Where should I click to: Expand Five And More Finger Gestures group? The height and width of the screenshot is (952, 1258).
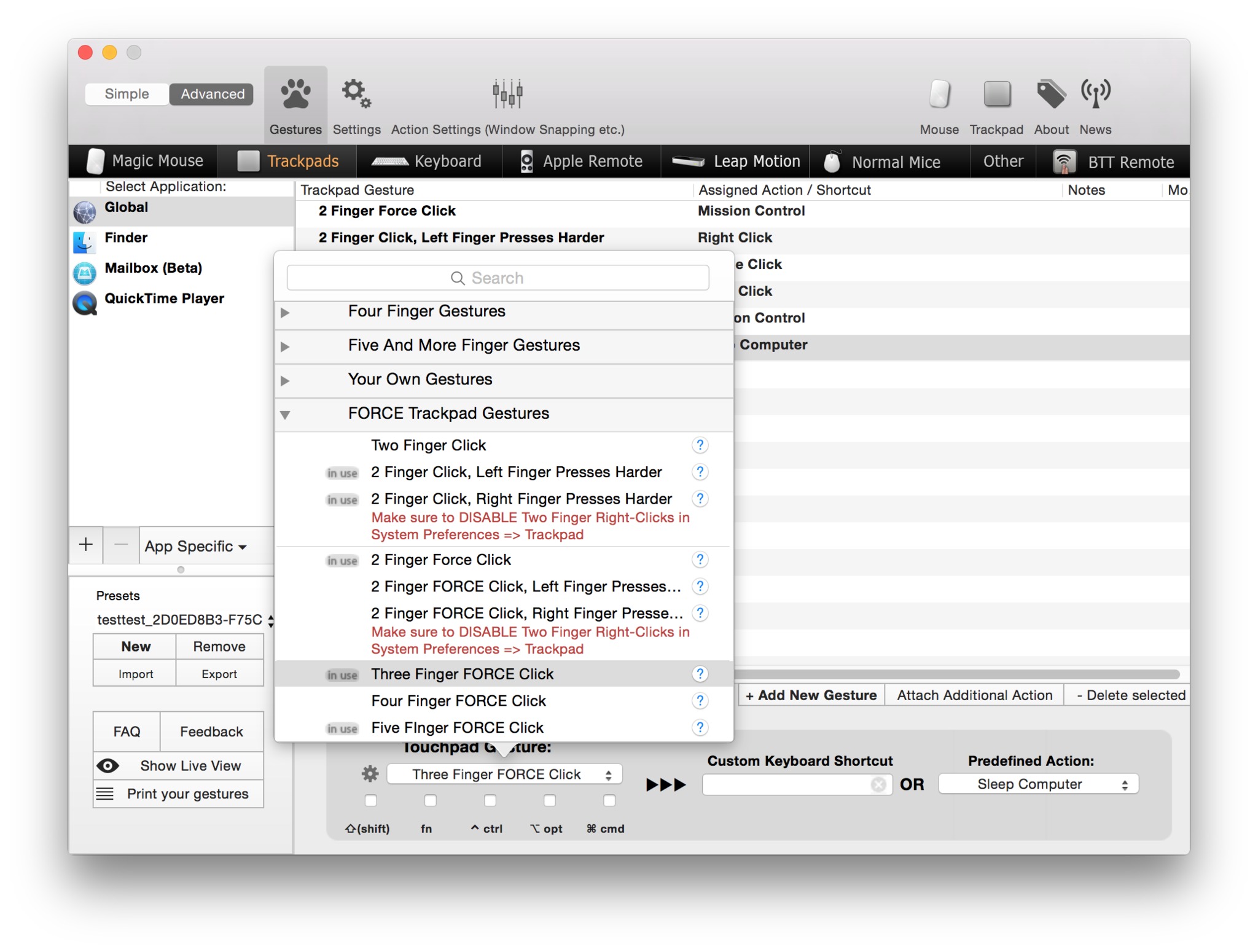pos(285,347)
